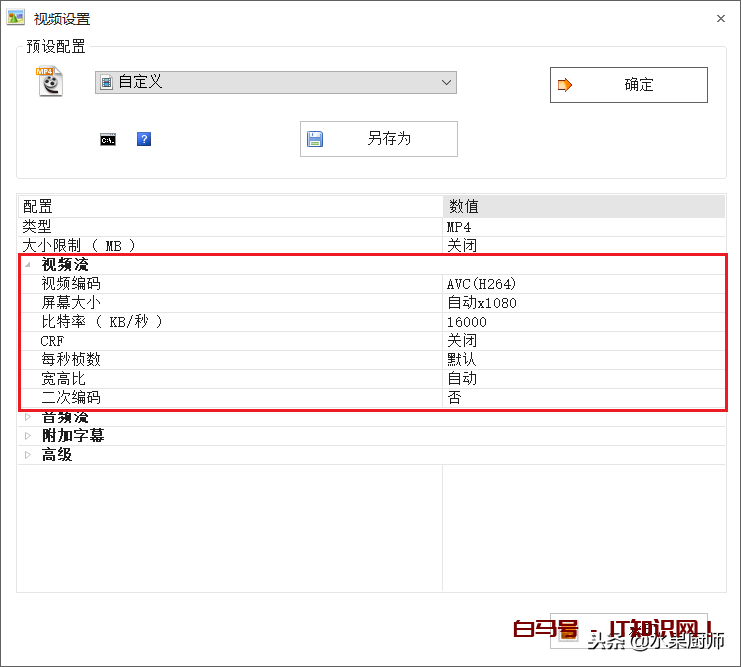Expand the 附加字幕 section
This screenshot has height=667, width=741.
tap(28, 436)
